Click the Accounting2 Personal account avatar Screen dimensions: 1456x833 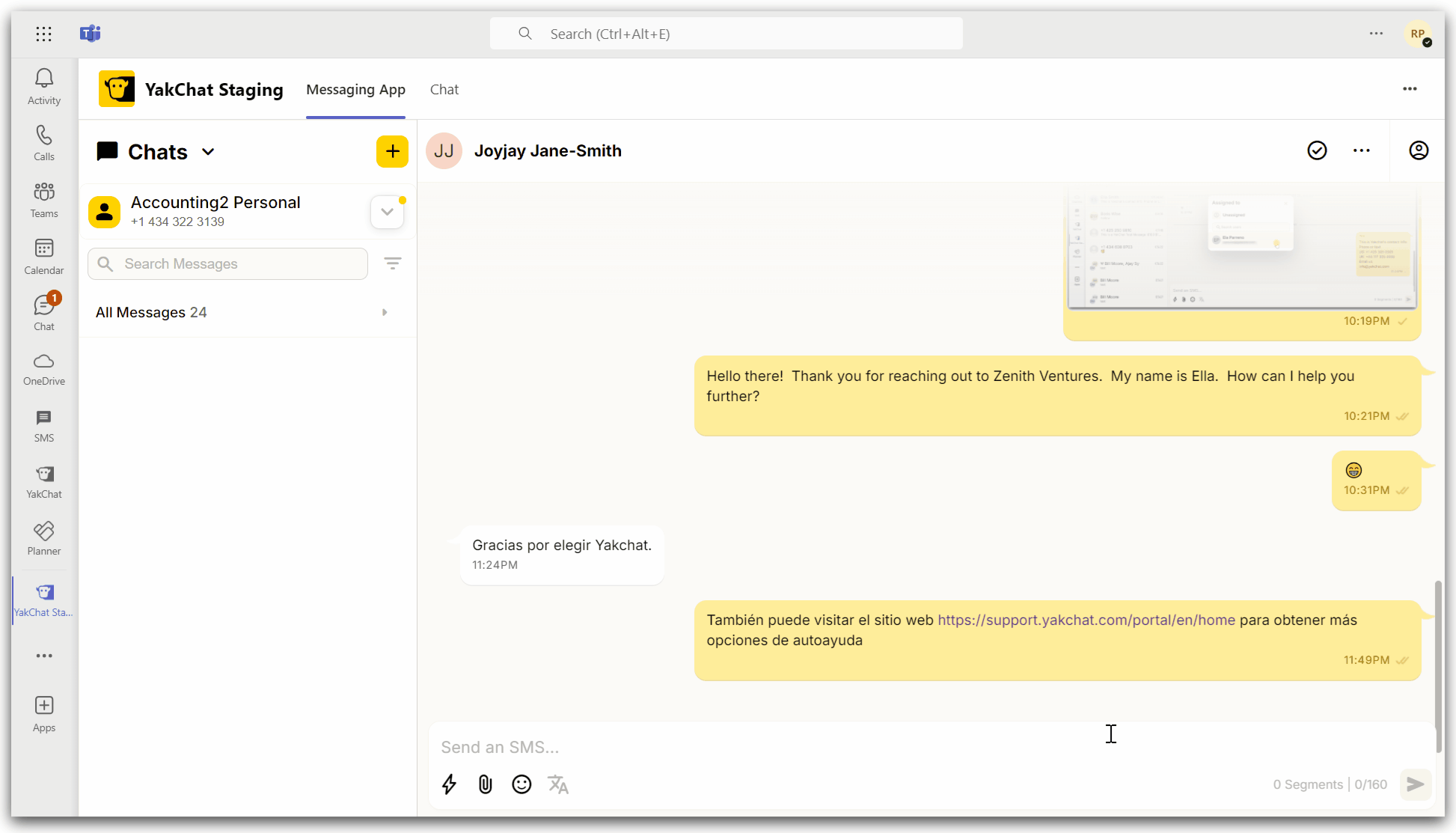[x=104, y=212]
